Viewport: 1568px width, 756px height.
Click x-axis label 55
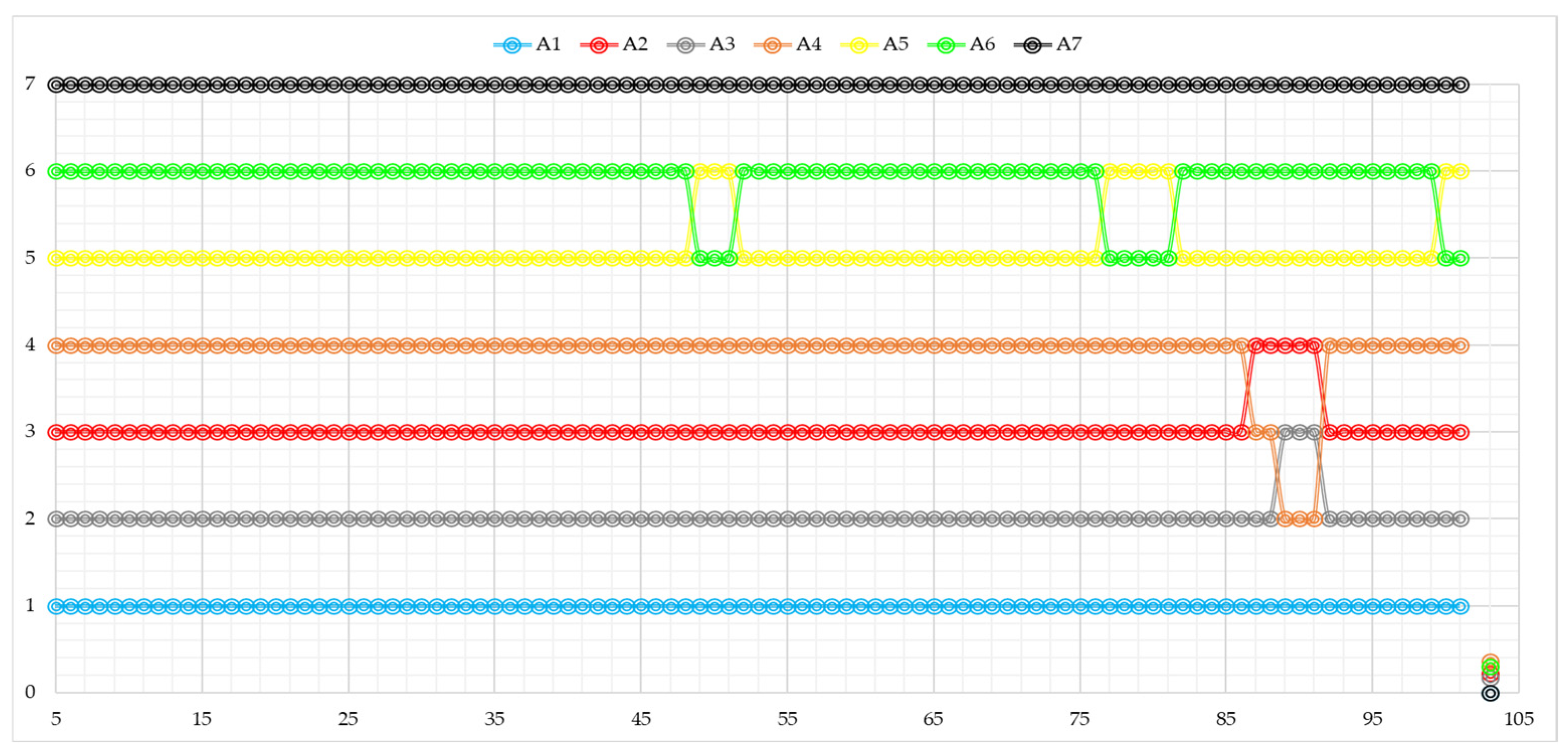tap(787, 719)
